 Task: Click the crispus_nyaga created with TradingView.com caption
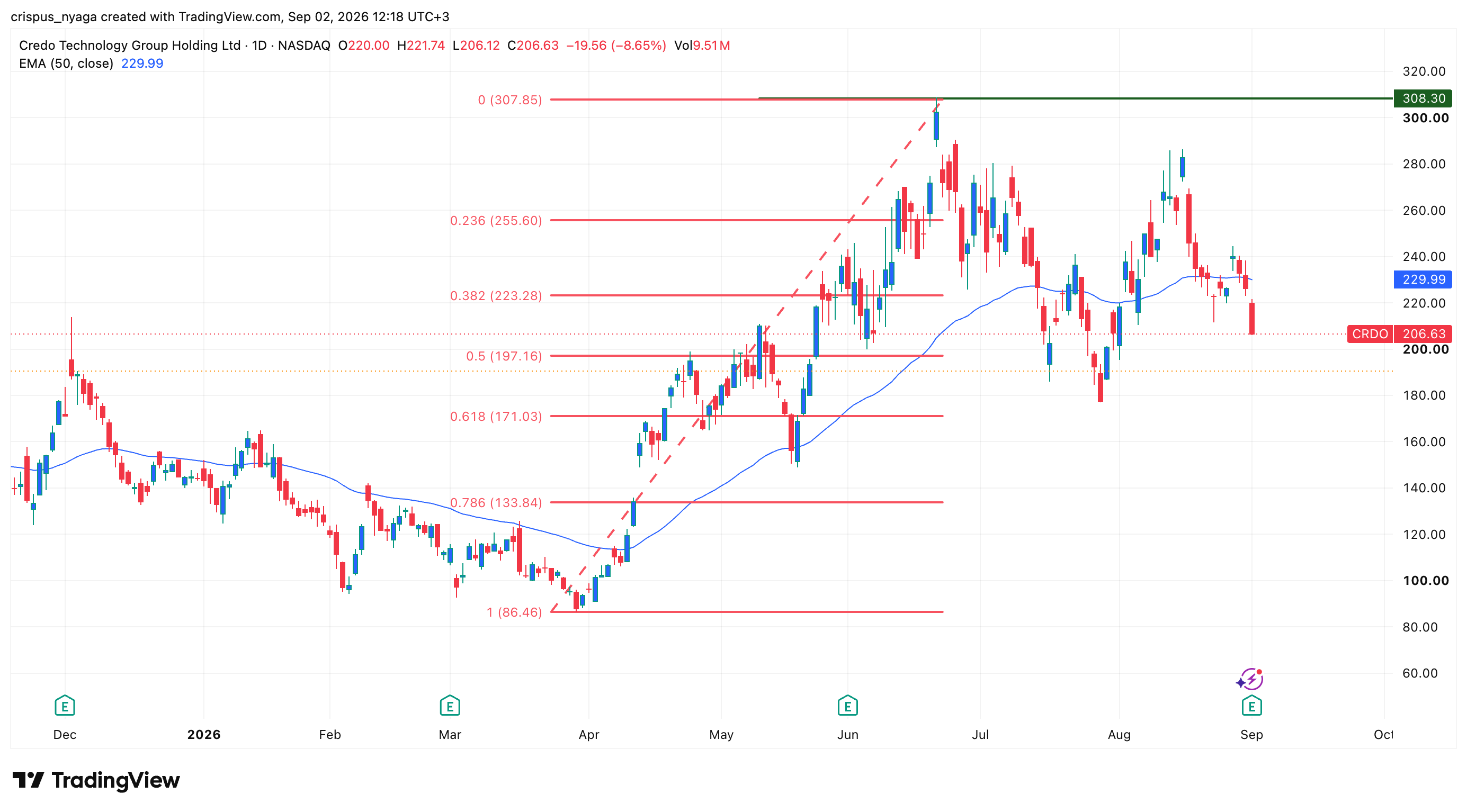click(x=230, y=16)
